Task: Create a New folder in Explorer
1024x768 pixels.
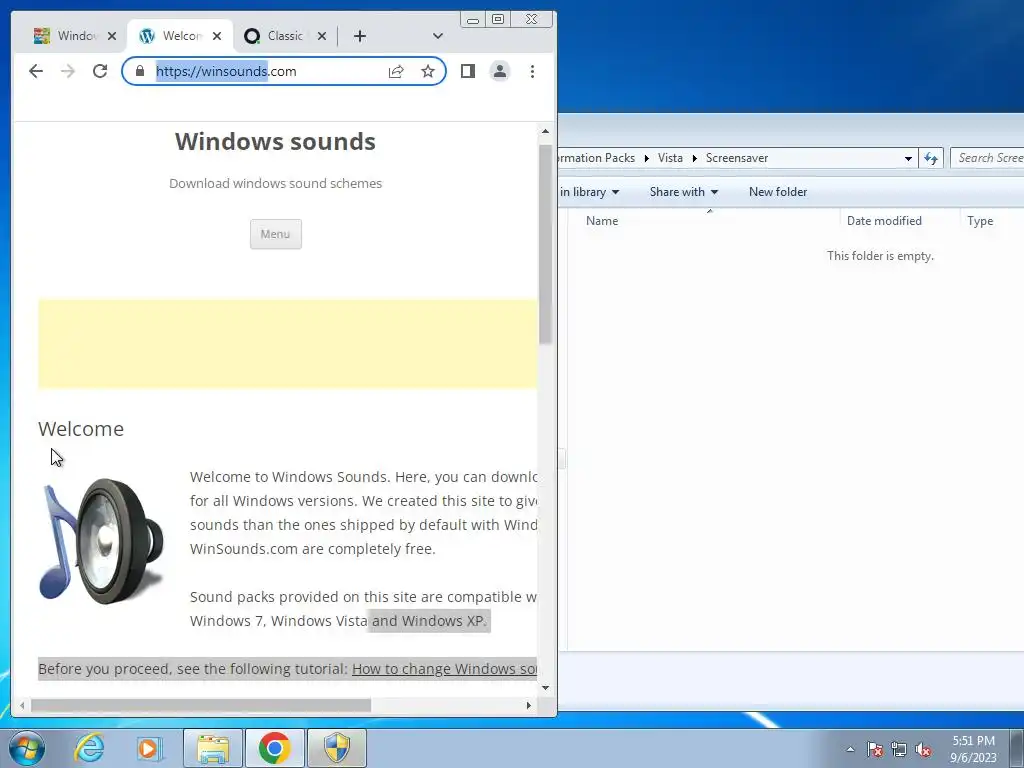Action: [x=778, y=192]
